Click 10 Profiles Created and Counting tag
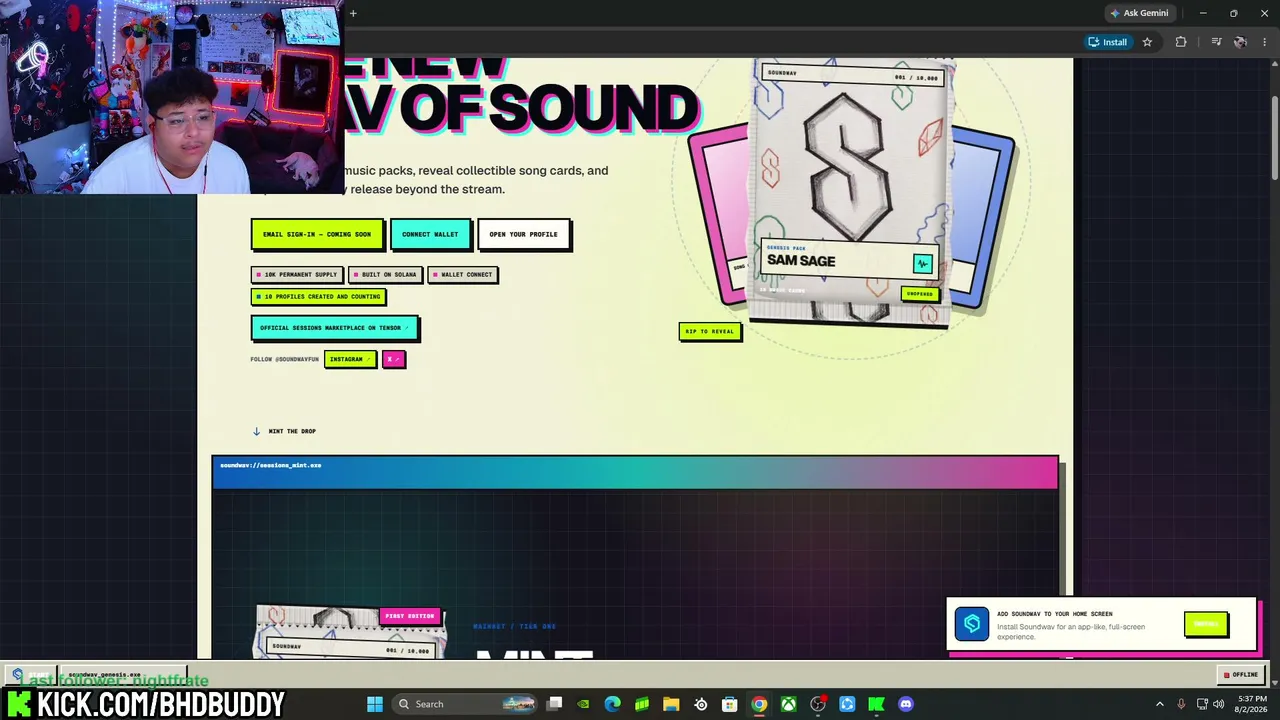Image resolution: width=1280 pixels, height=720 pixels. (318, 297)
